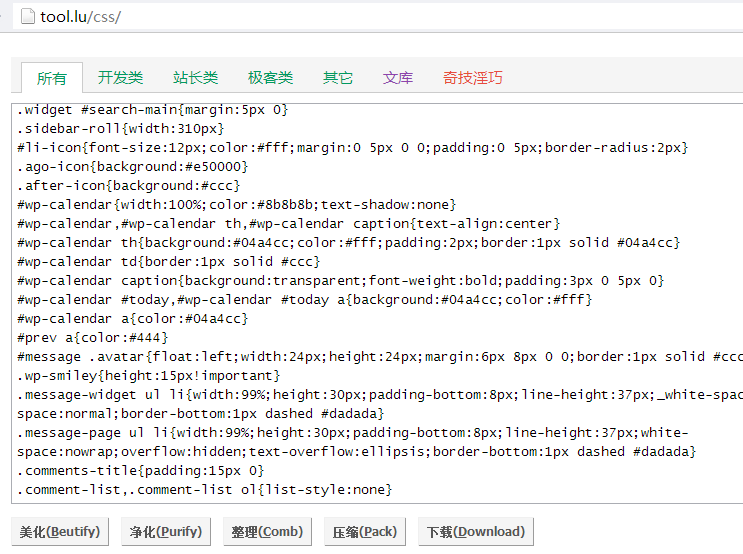Click the tool.lu/css/ address bar URL

(81, 18)
